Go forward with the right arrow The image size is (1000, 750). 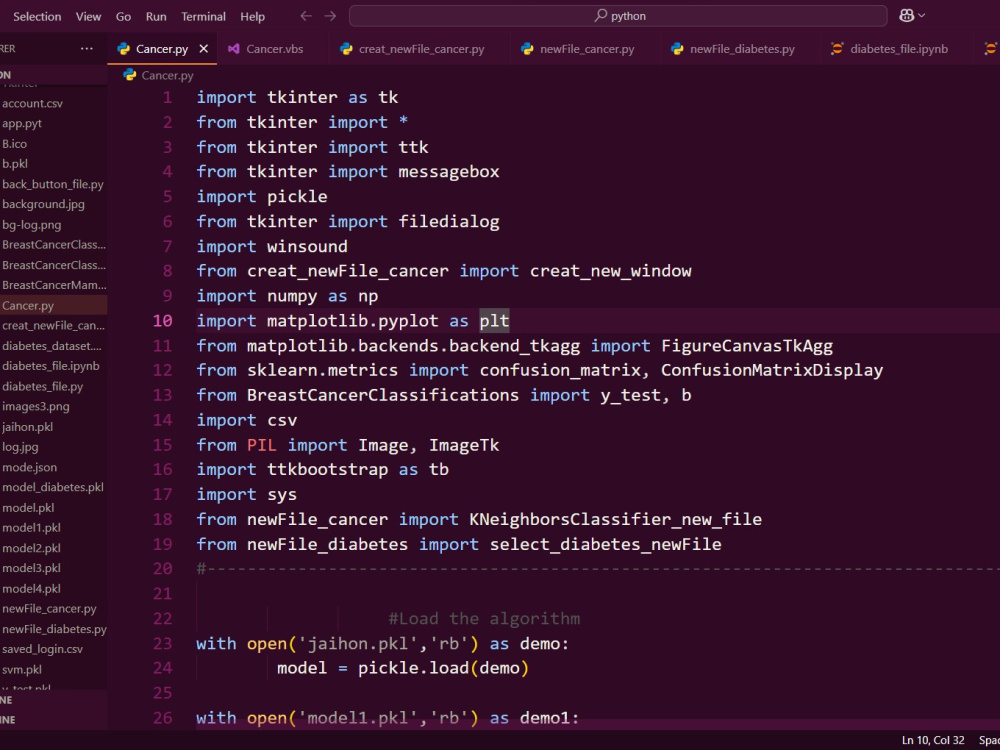pos(330,16)
